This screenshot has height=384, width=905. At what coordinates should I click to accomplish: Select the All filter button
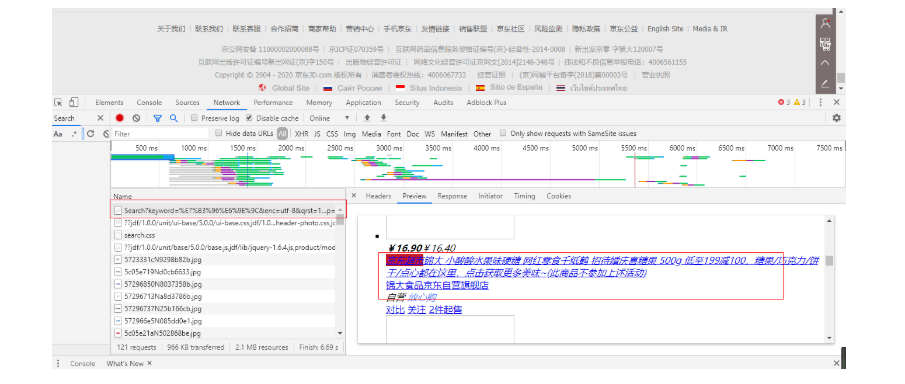(x=282, y=133)
